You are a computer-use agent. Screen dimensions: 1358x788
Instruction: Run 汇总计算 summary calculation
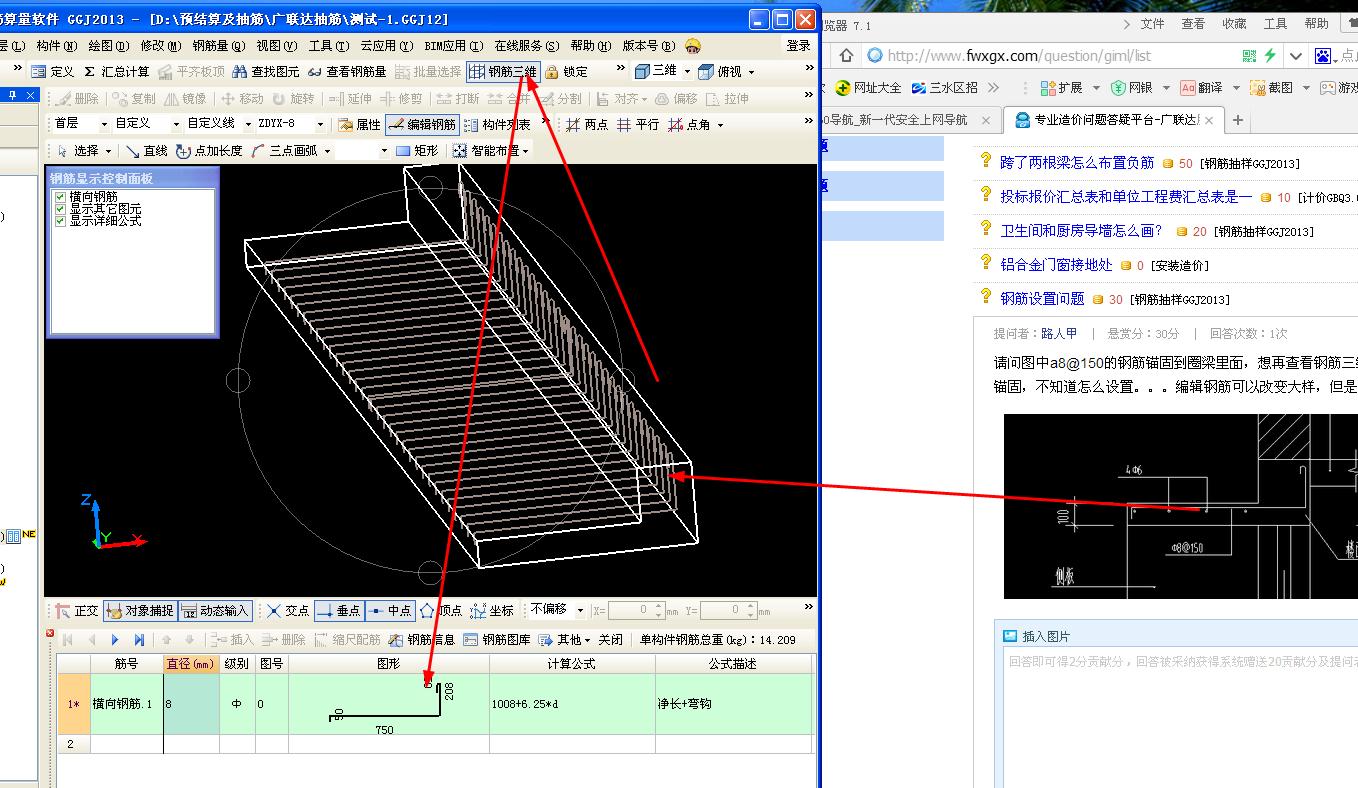click(x=116, y=72)
